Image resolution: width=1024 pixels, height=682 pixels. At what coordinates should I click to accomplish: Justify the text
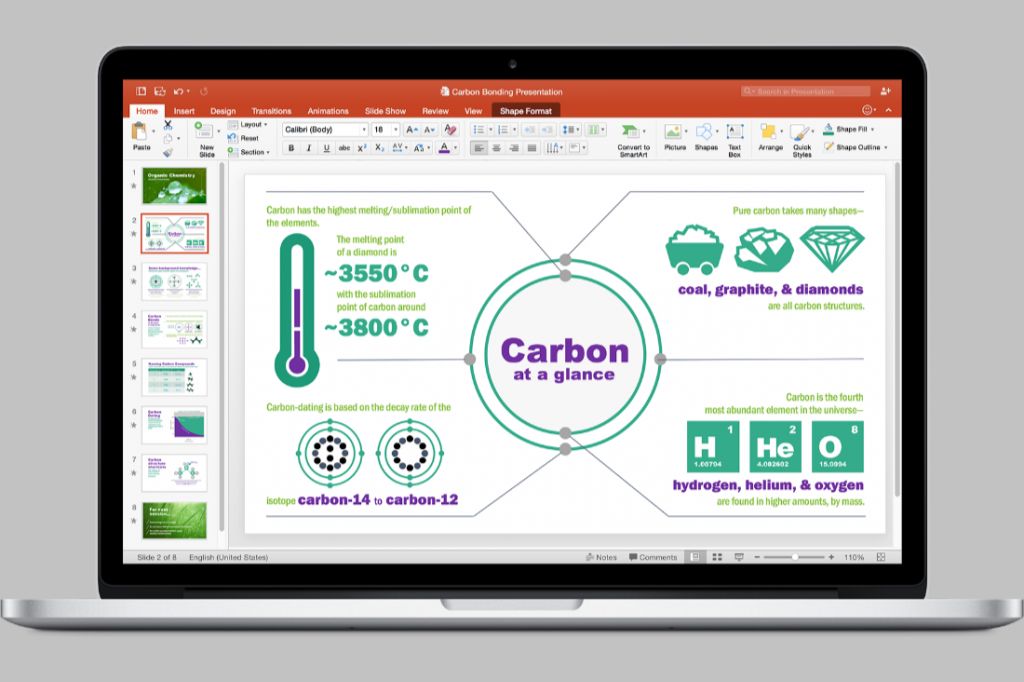tap(532, 148)
